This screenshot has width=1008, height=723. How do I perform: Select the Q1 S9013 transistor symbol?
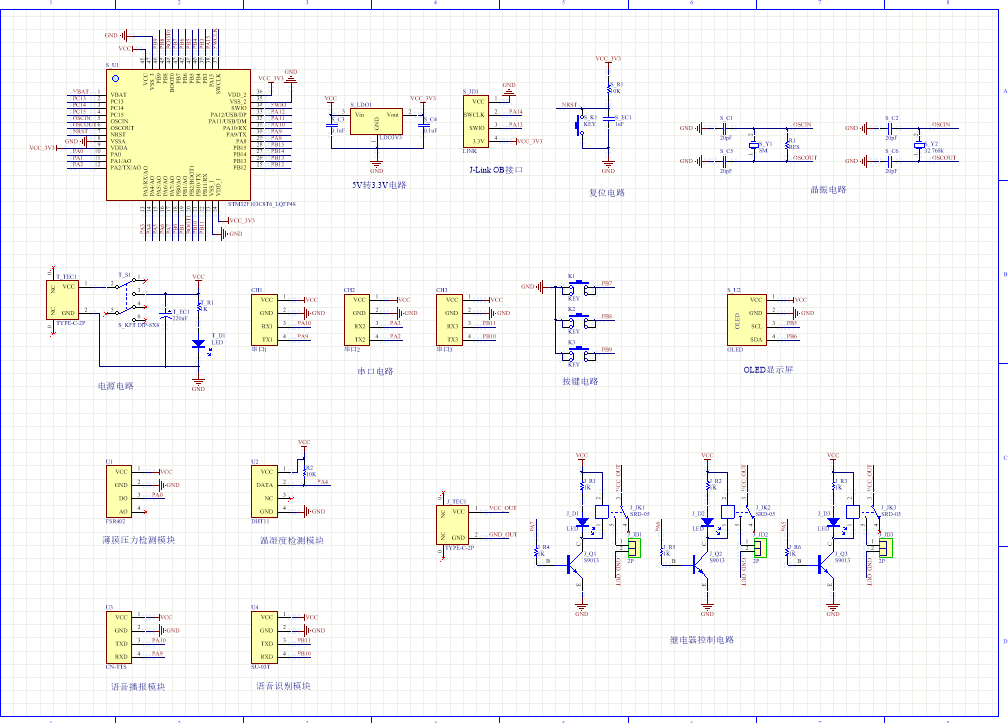(x=574, y=564)
